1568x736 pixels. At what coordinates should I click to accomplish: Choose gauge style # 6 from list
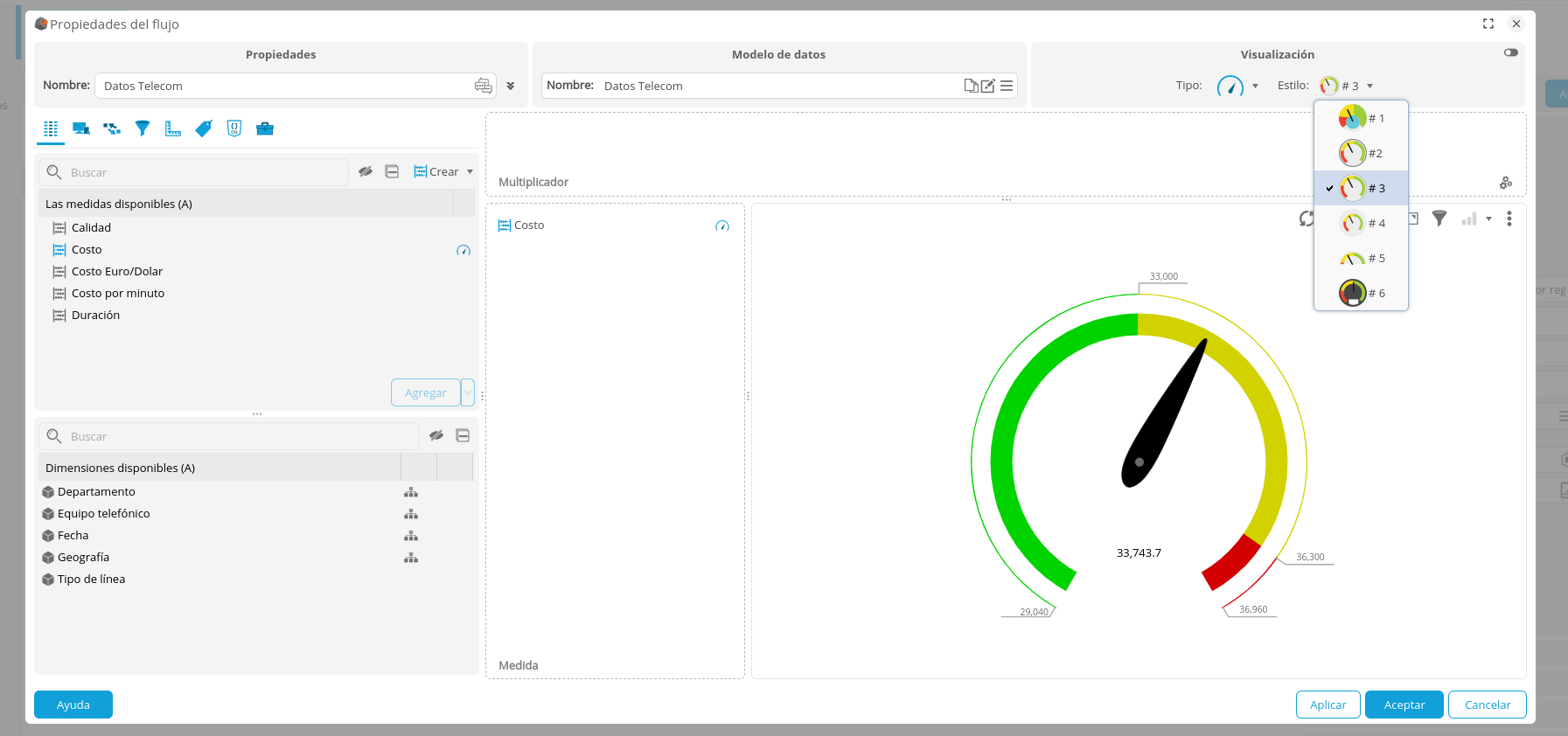tap(1362, 293)
